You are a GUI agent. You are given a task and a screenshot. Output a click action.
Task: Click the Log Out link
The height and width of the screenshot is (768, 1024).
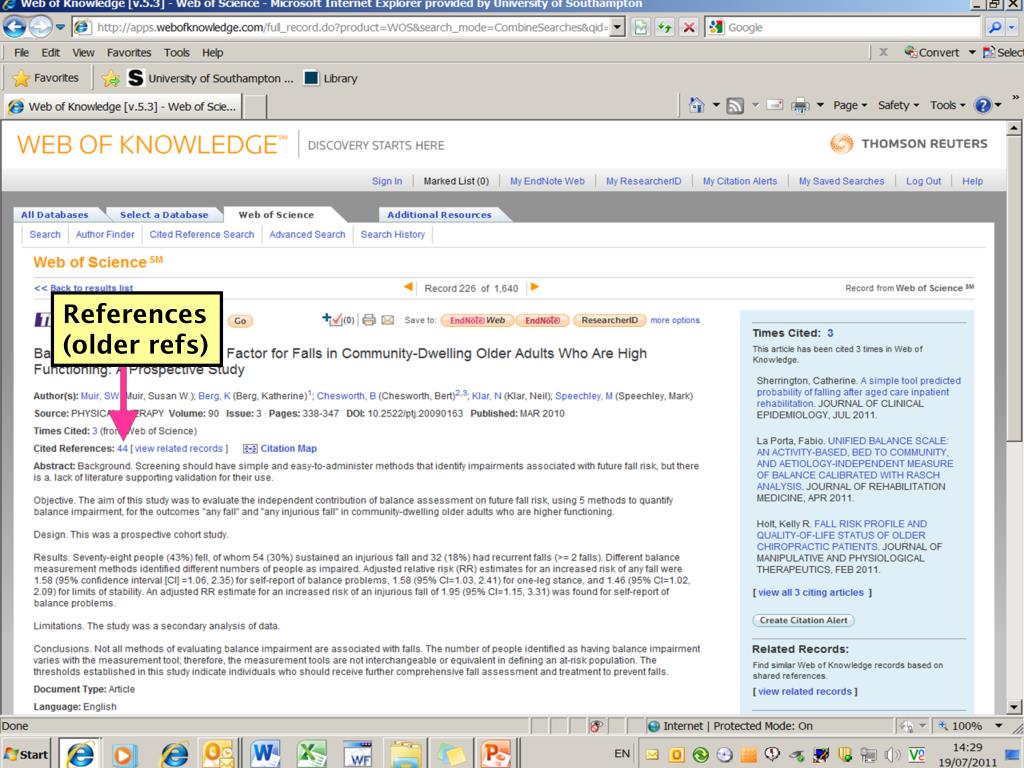923,181
